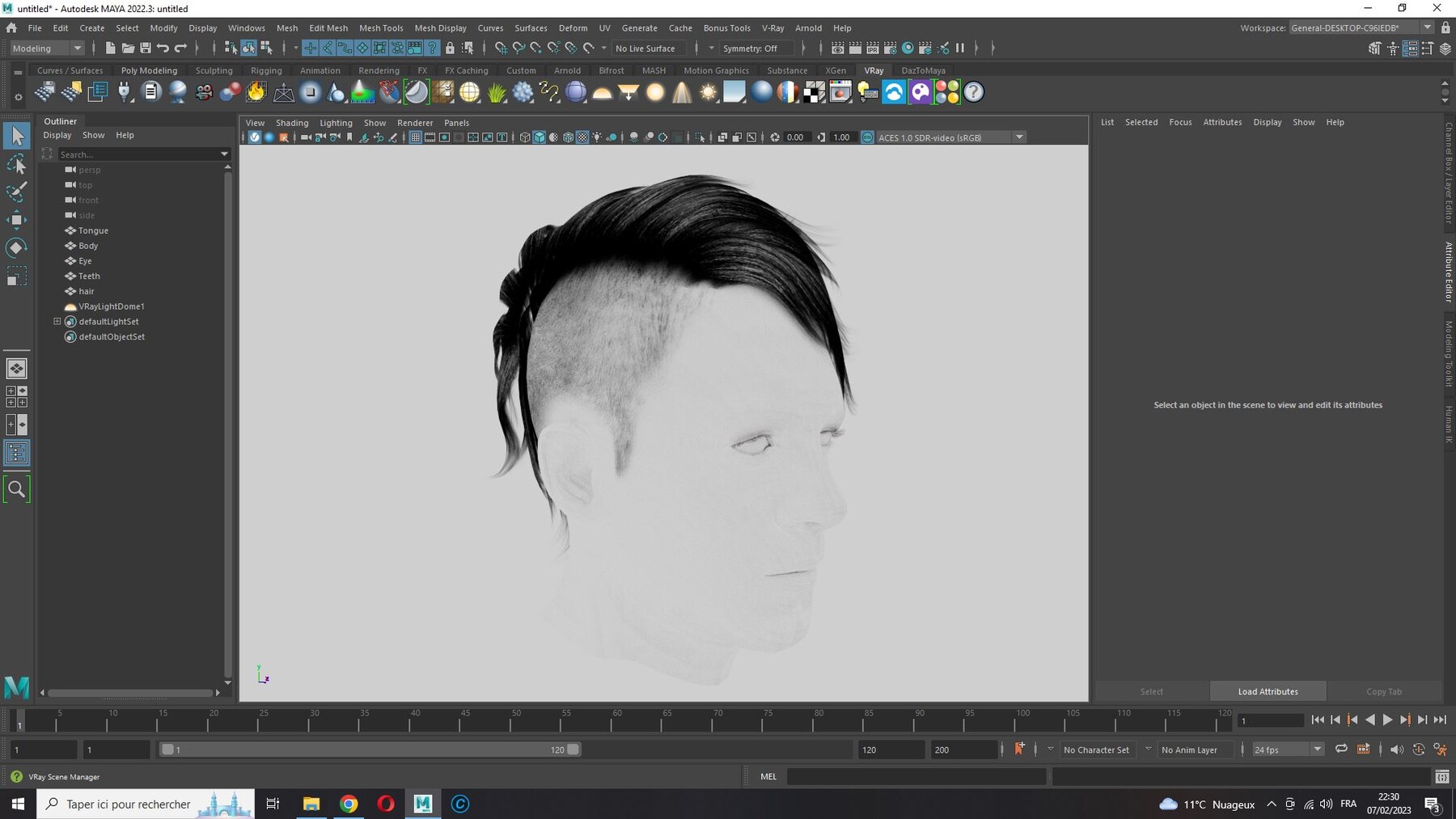
Task: Click the Copy Tab button
Action: pyautogui.click(x=1383, y=691)
